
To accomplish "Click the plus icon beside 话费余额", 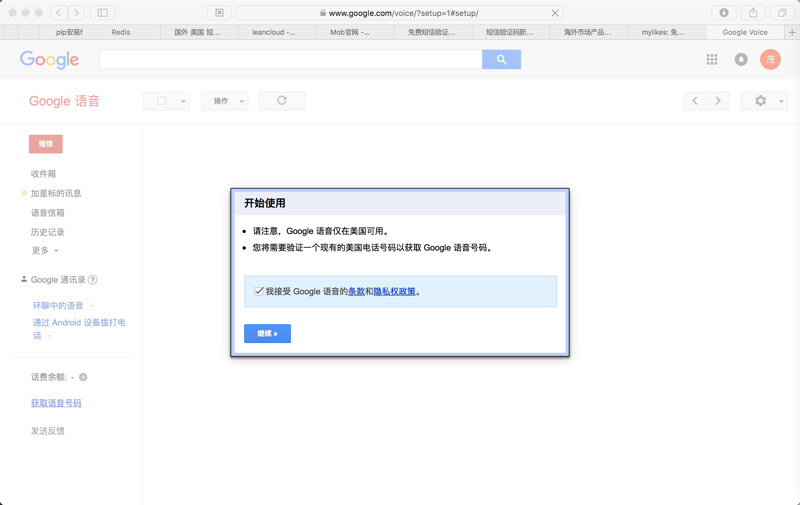I will click(83, 377).
